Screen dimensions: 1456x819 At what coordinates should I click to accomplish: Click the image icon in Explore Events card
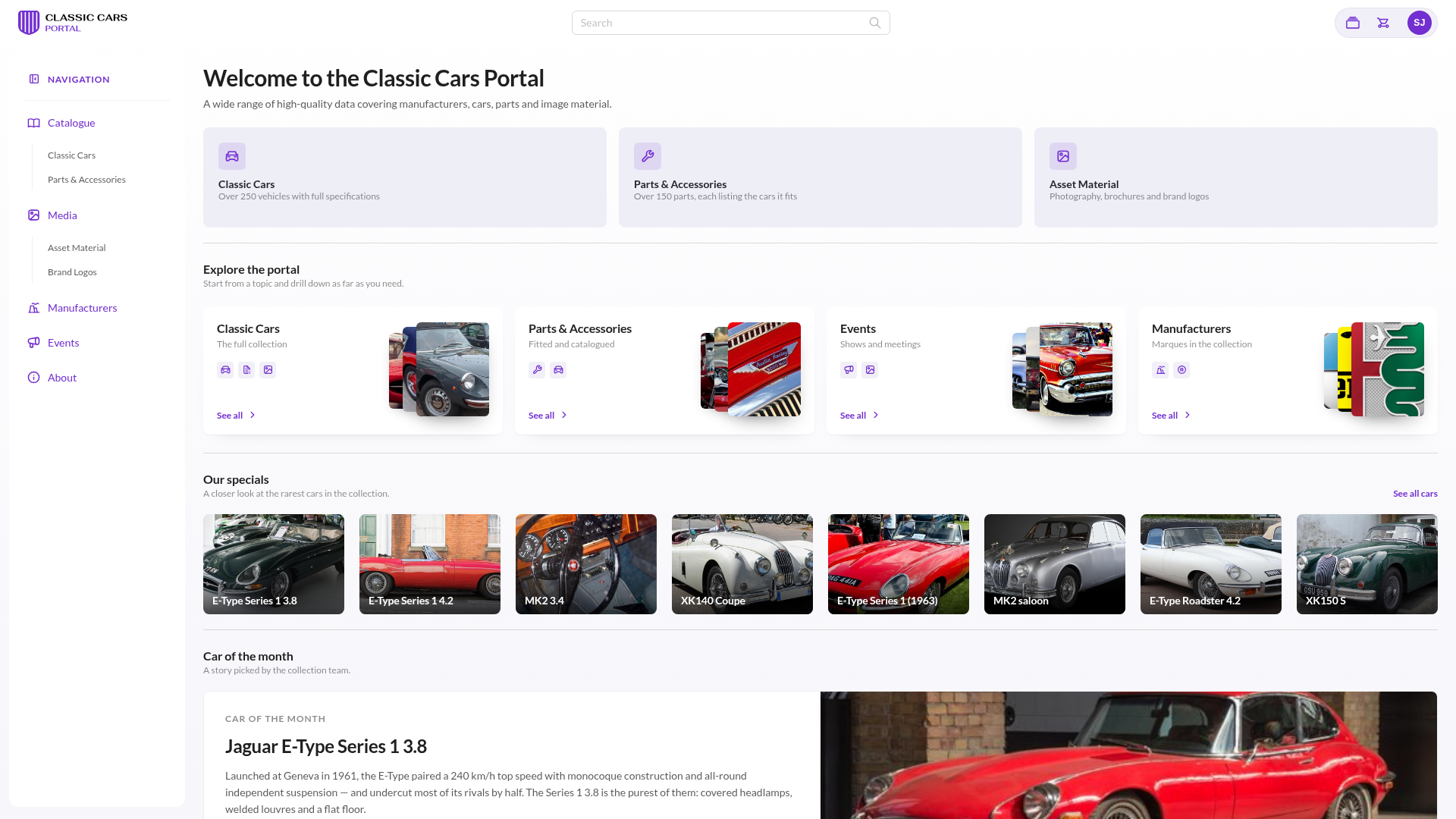(870, 370)
